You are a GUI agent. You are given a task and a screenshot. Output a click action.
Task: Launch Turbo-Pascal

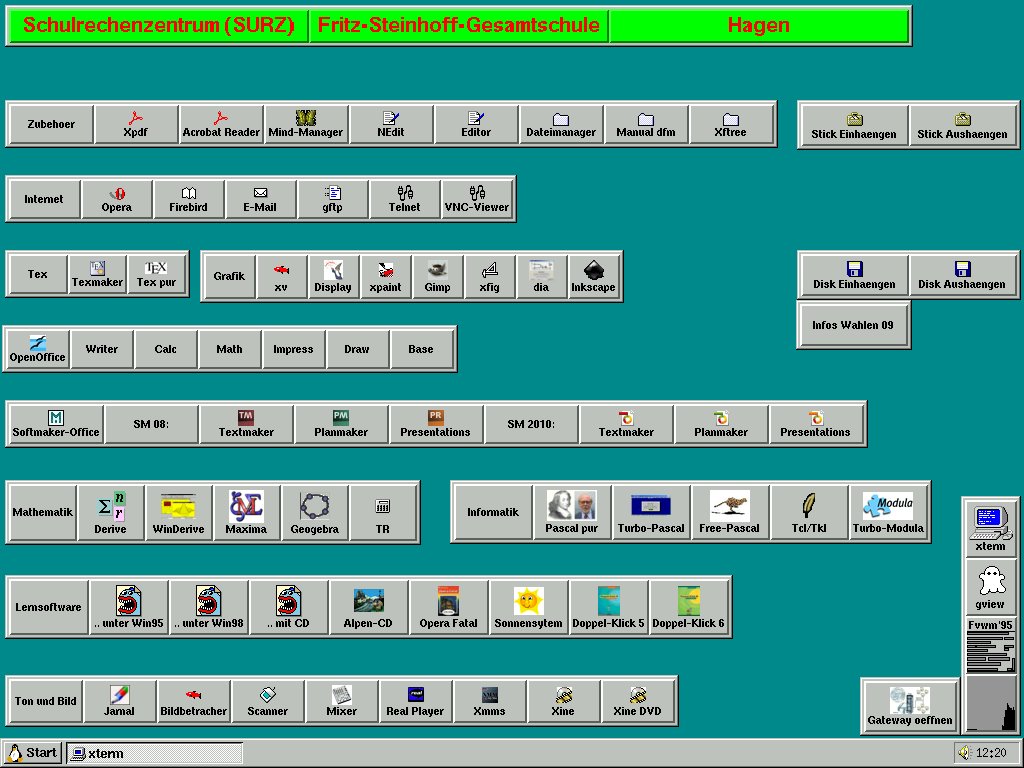(x=650, y=512)
